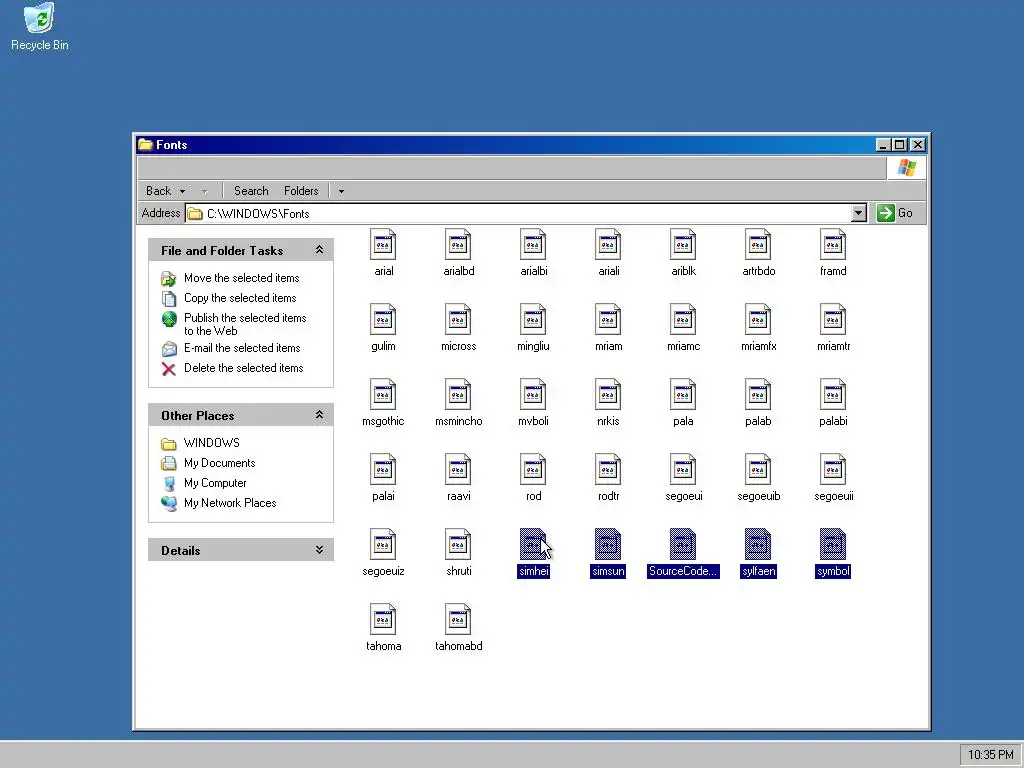Click the segoeuib file name
Image resolution: width=1024 pixels, height=768 pixels.
point(758,496)
